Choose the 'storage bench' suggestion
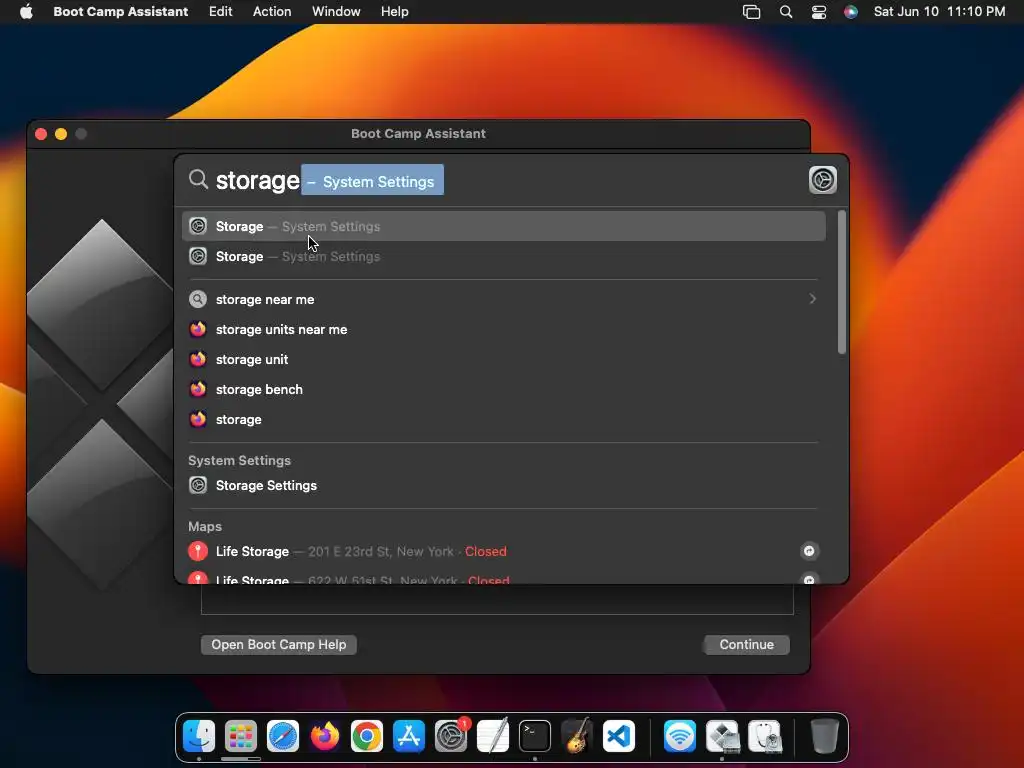 (504, 389)
